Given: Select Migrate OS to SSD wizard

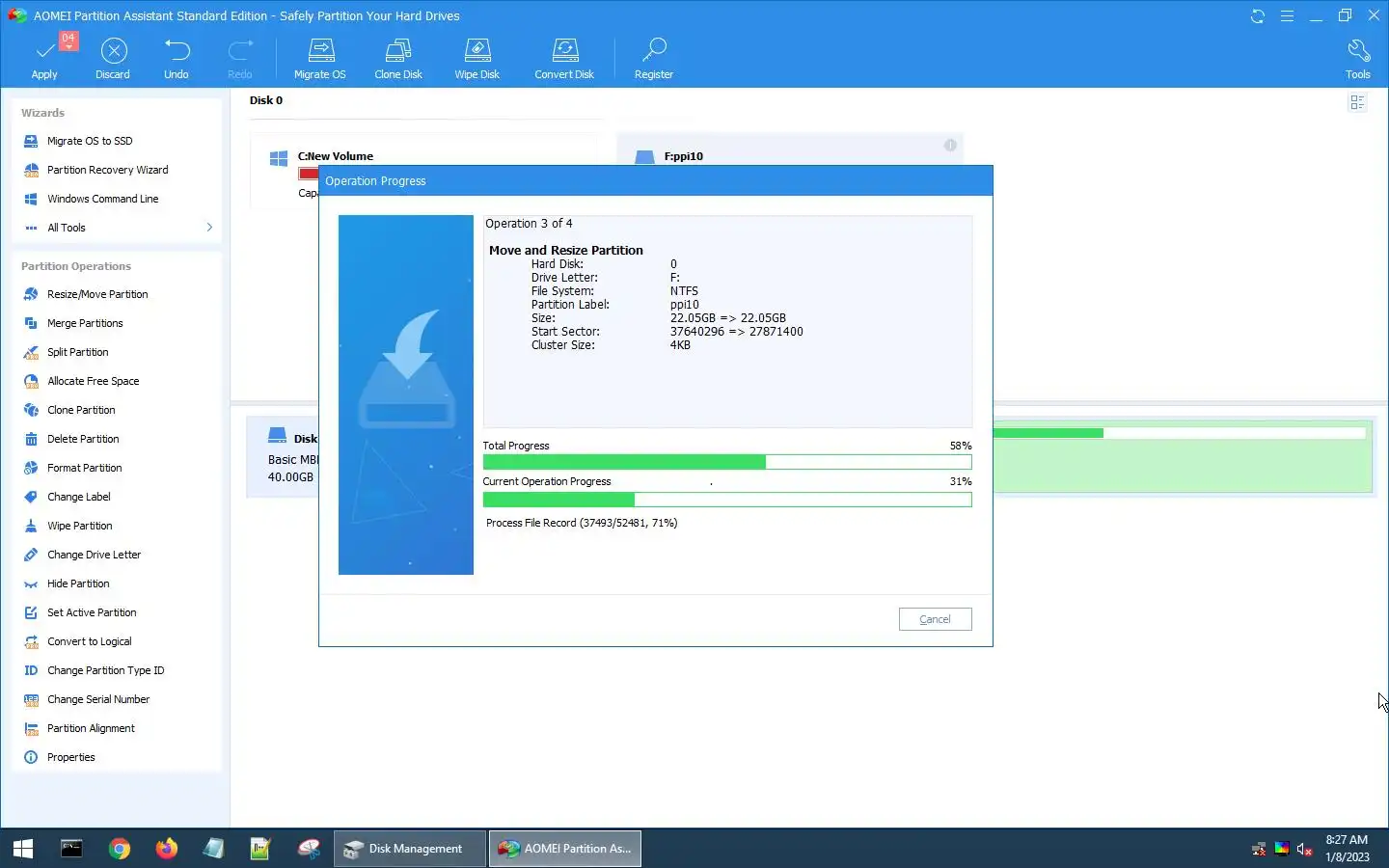Looking at the screenshot, I should (90, 141).
